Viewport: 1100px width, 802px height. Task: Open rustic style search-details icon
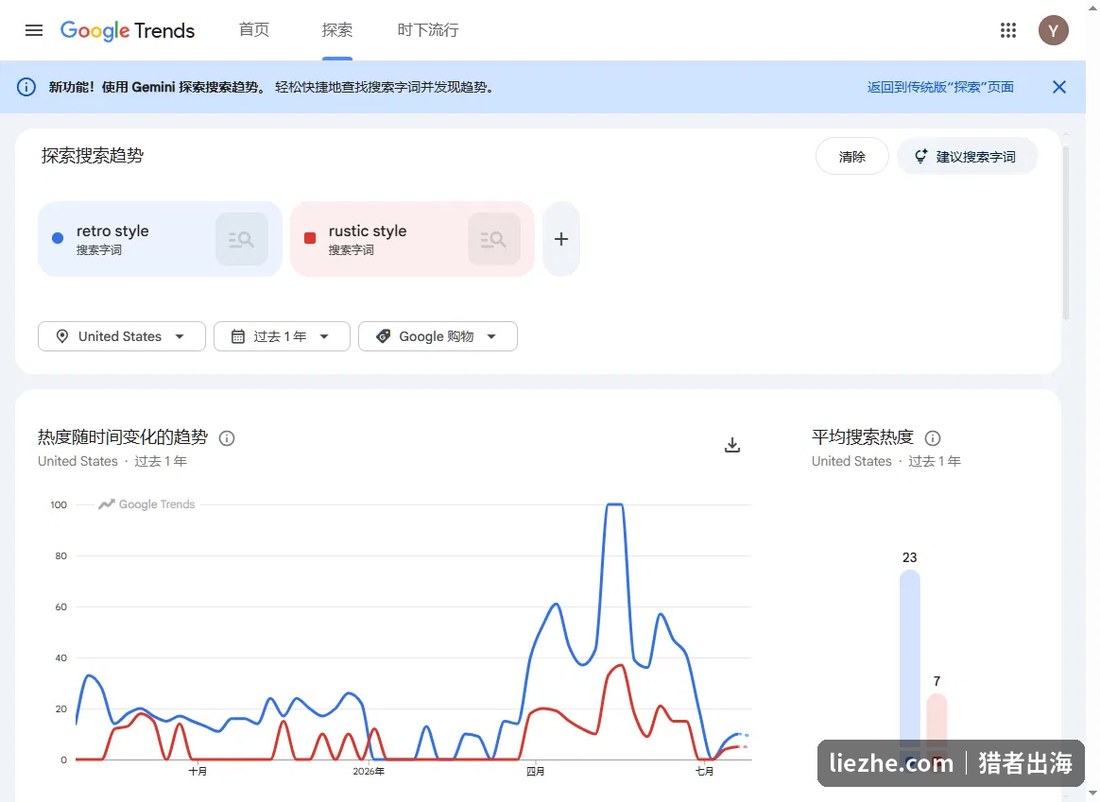[x=494, y=239]
